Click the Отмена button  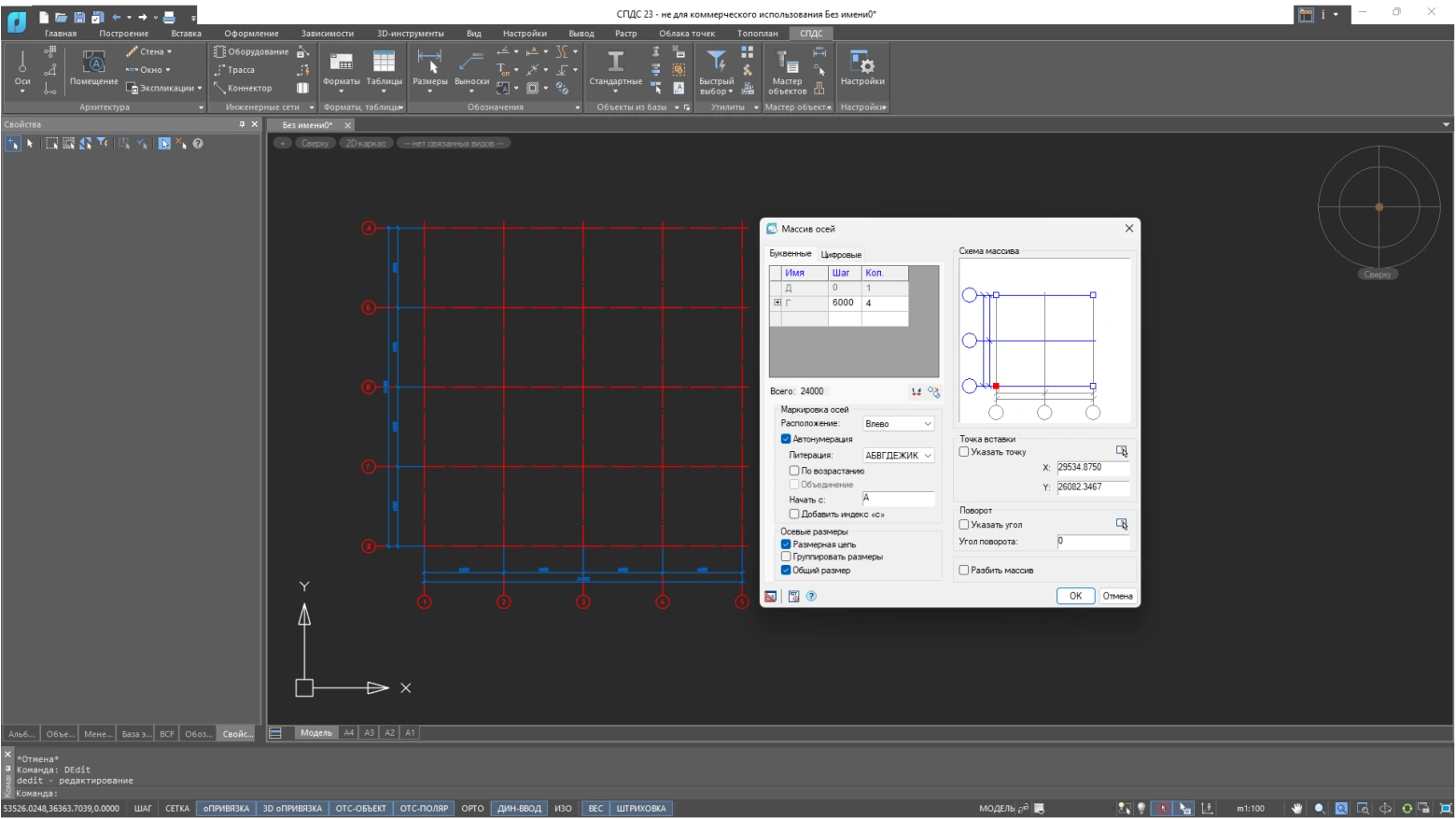[1117, 596]
